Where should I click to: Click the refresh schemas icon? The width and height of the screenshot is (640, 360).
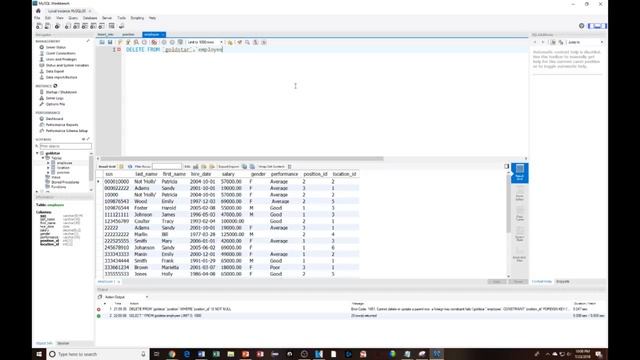pos(84,139)
